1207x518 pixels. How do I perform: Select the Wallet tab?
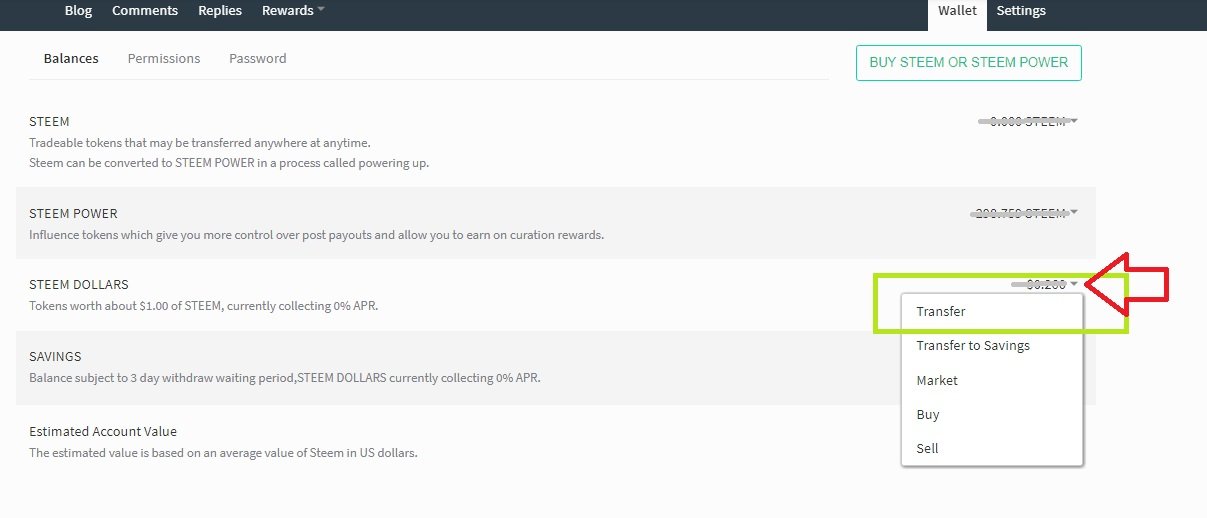pos(957,11)
